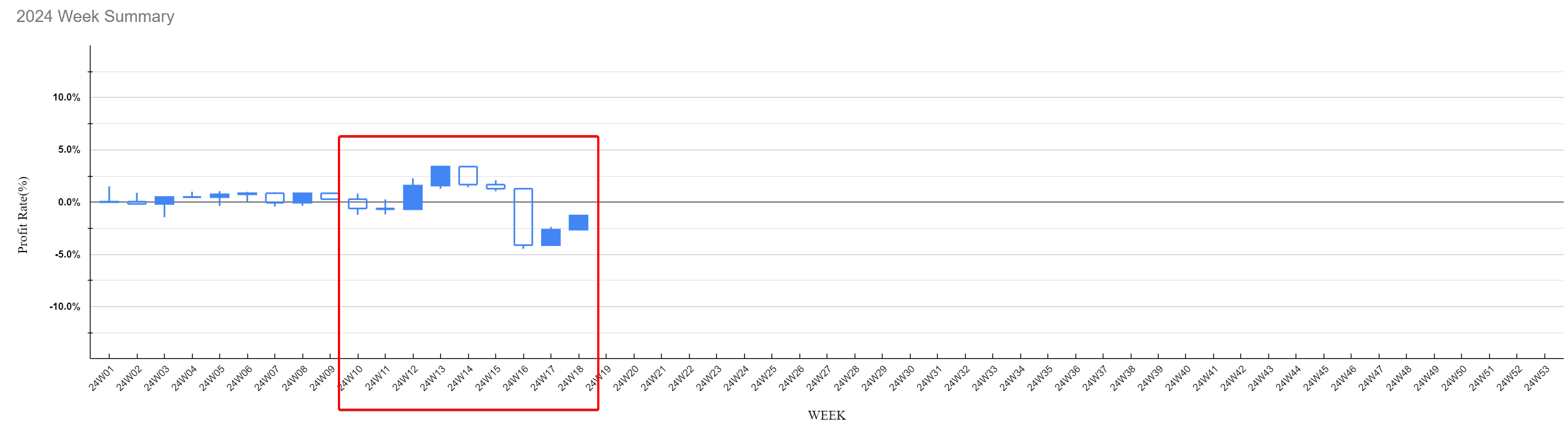Click the 10.0% y-axis label
Screen dimensions: 1568x424
(66, 97)
